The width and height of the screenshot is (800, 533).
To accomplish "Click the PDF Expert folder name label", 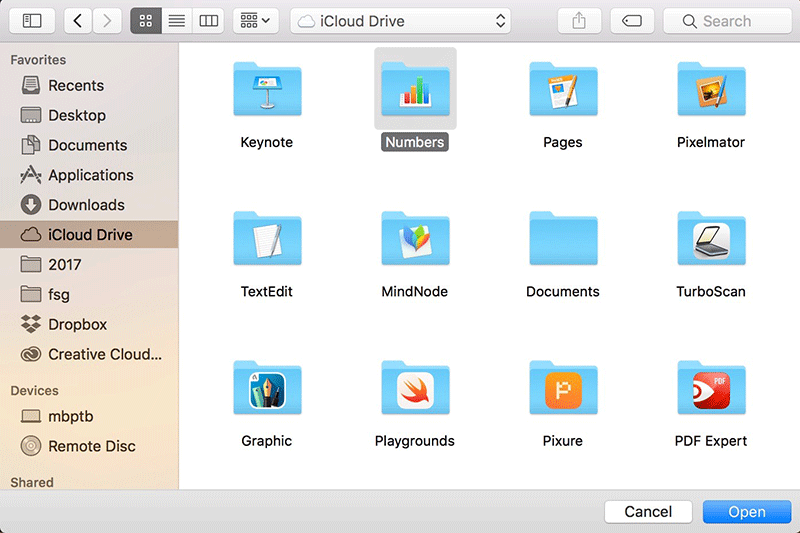I will tap(711, 441).
